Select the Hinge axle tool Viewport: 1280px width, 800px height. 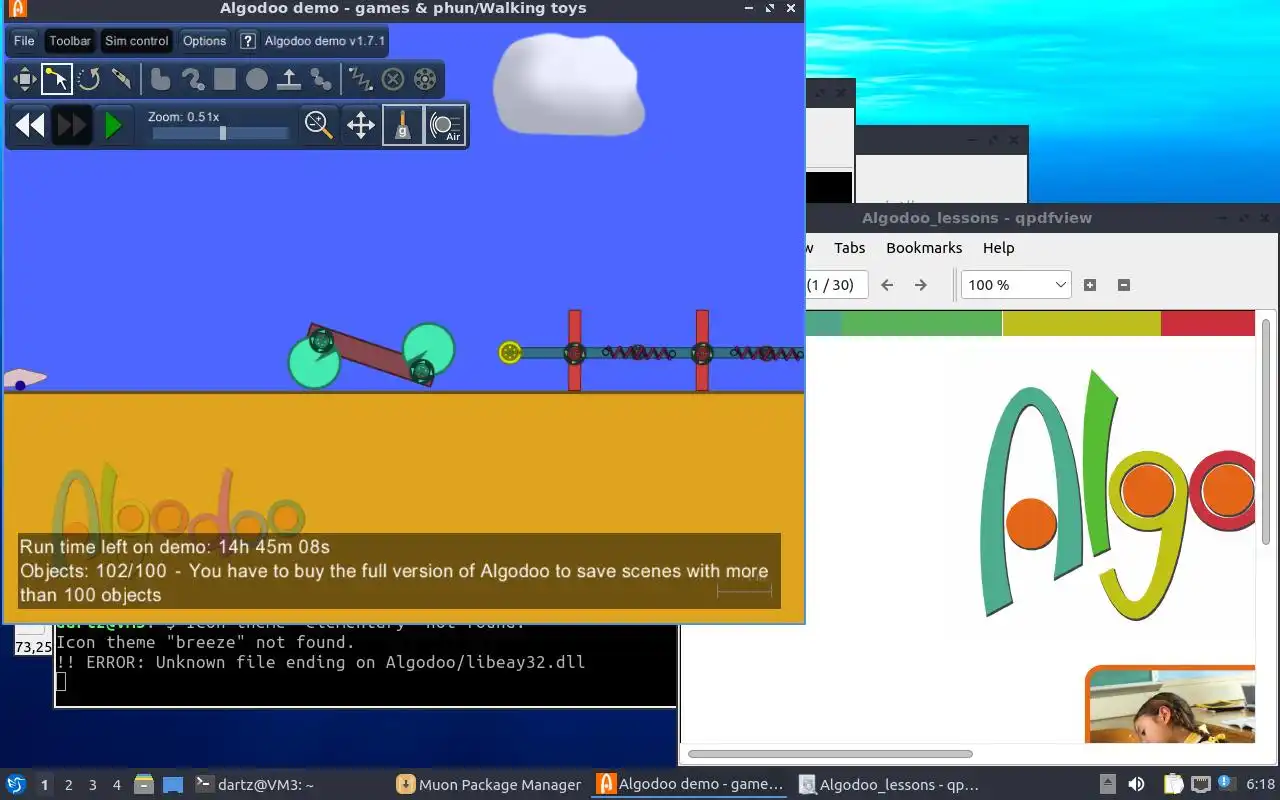tap(425, 79)
